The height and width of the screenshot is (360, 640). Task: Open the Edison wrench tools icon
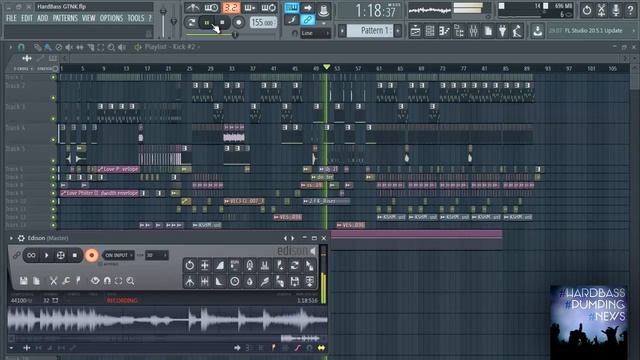pyautogui.click(x=66, y=281)
